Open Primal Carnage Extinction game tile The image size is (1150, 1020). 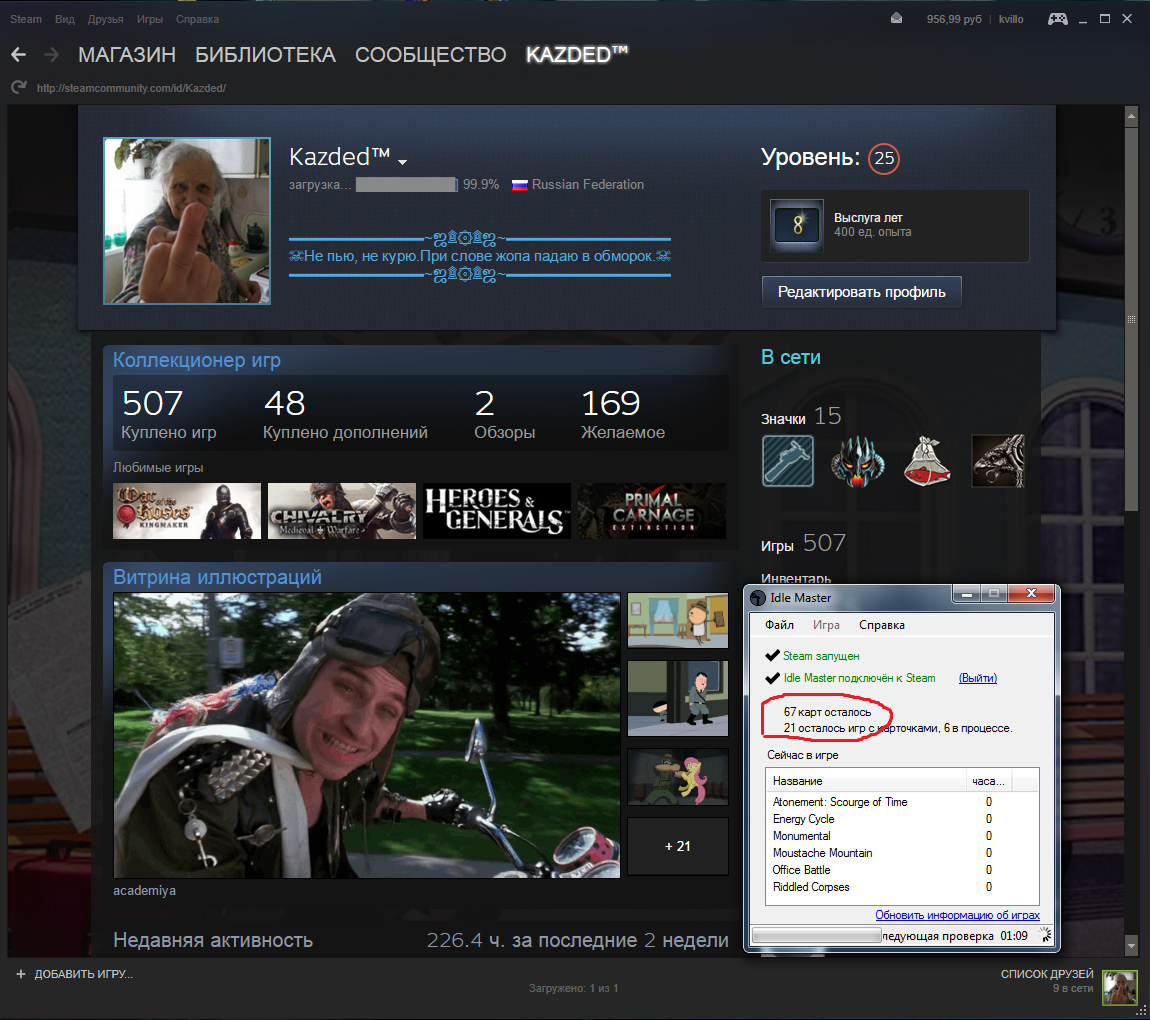pyautogui.click(x=651, y=511)
